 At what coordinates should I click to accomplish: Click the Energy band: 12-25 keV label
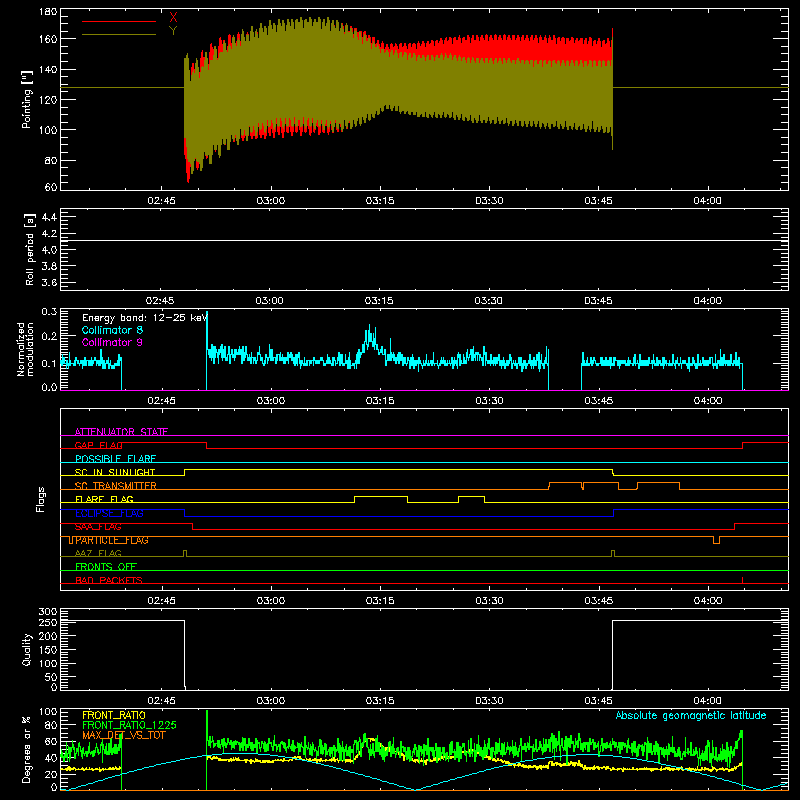[x=145, y=318]
